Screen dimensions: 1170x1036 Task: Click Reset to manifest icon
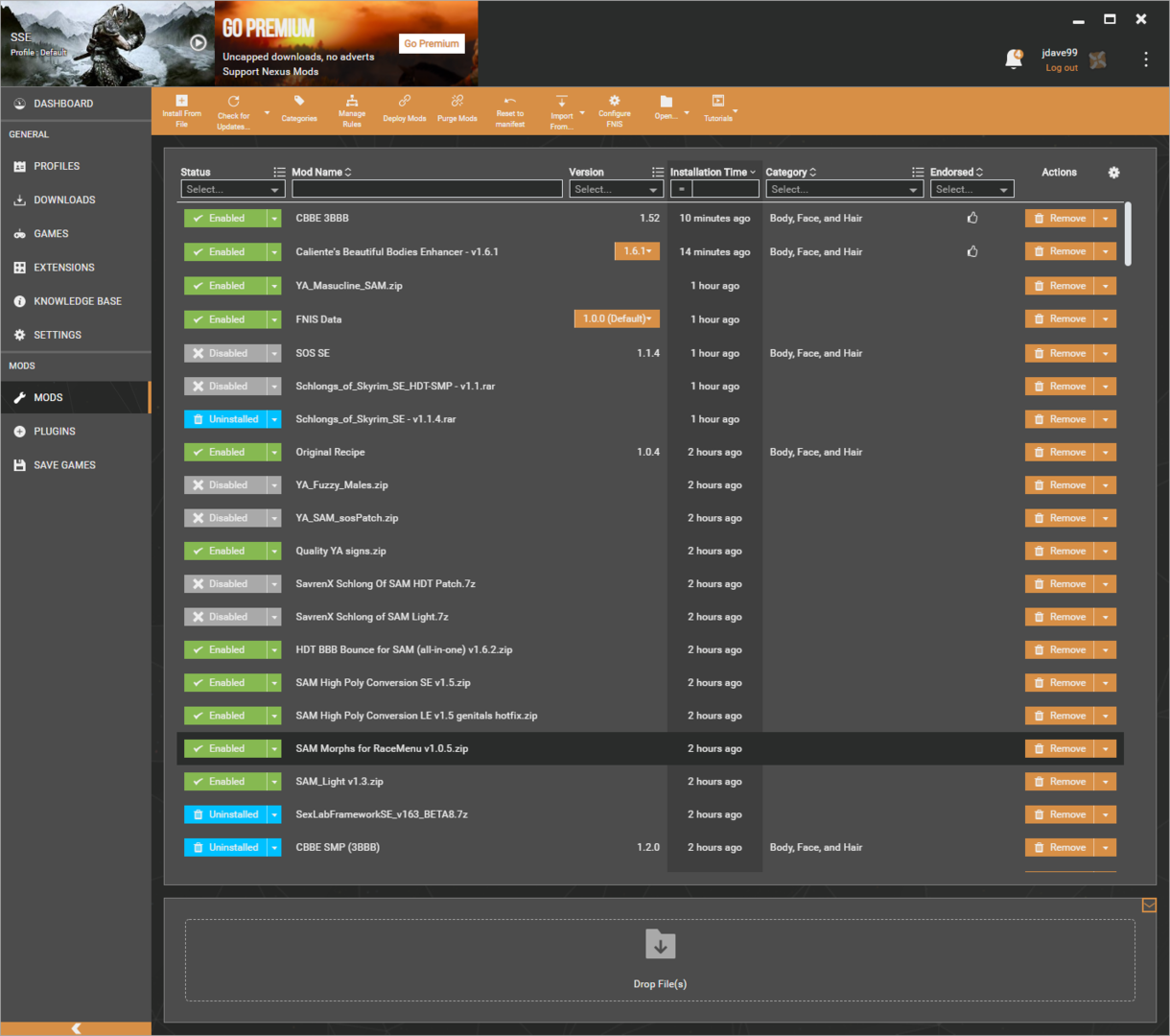(x=510, y=101)
